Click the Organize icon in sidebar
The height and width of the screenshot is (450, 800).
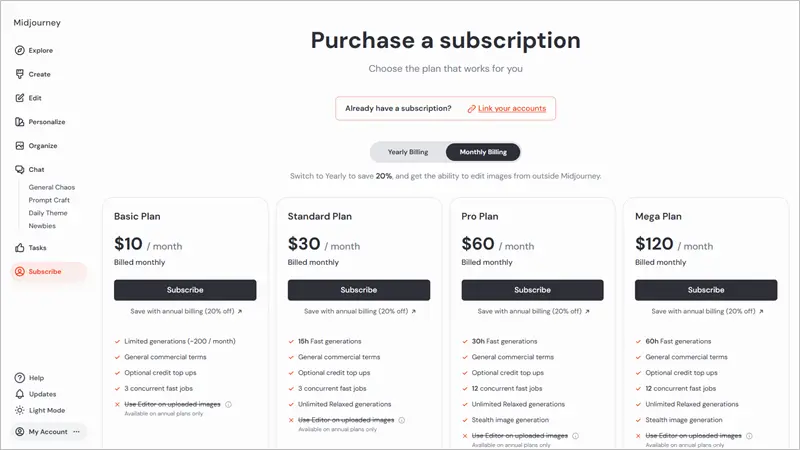tap(20, 146)
